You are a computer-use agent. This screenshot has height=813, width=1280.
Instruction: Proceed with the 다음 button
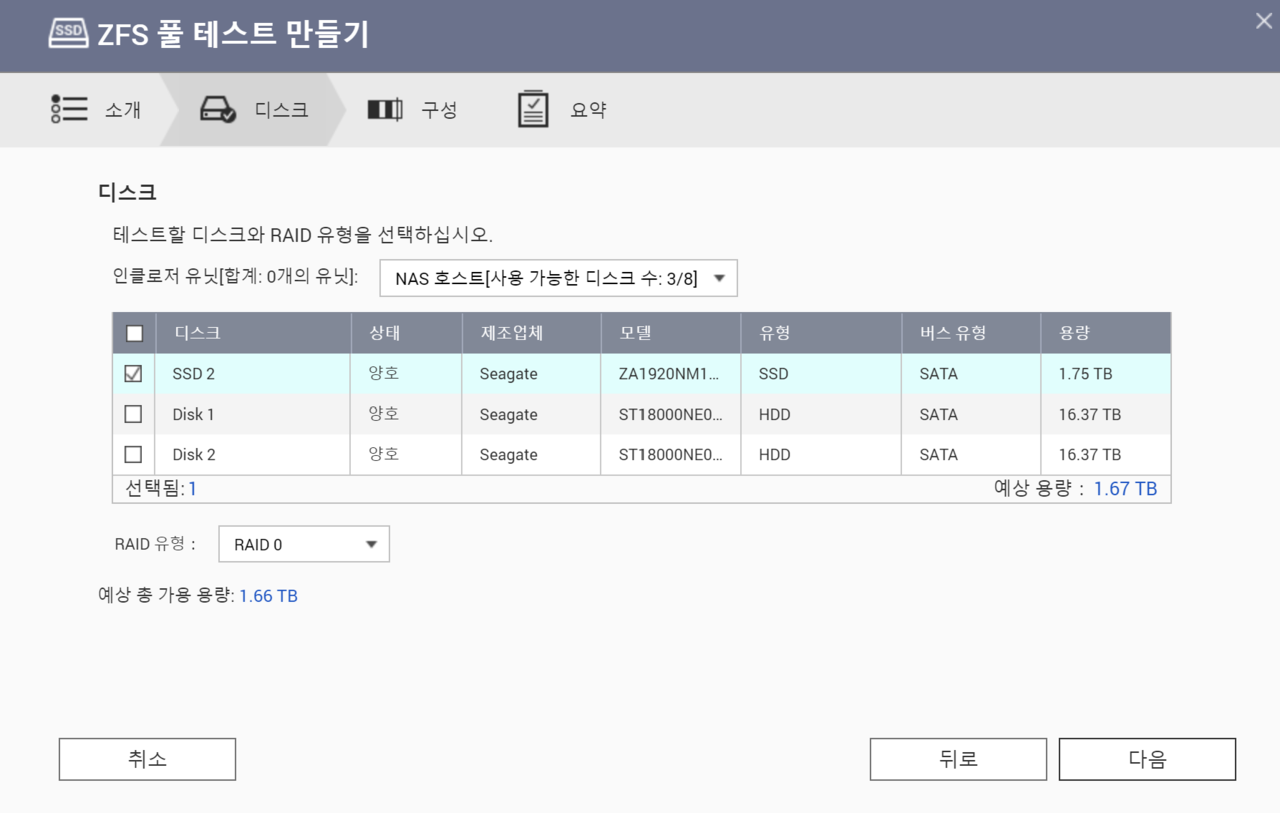(x=1146, y=759)
